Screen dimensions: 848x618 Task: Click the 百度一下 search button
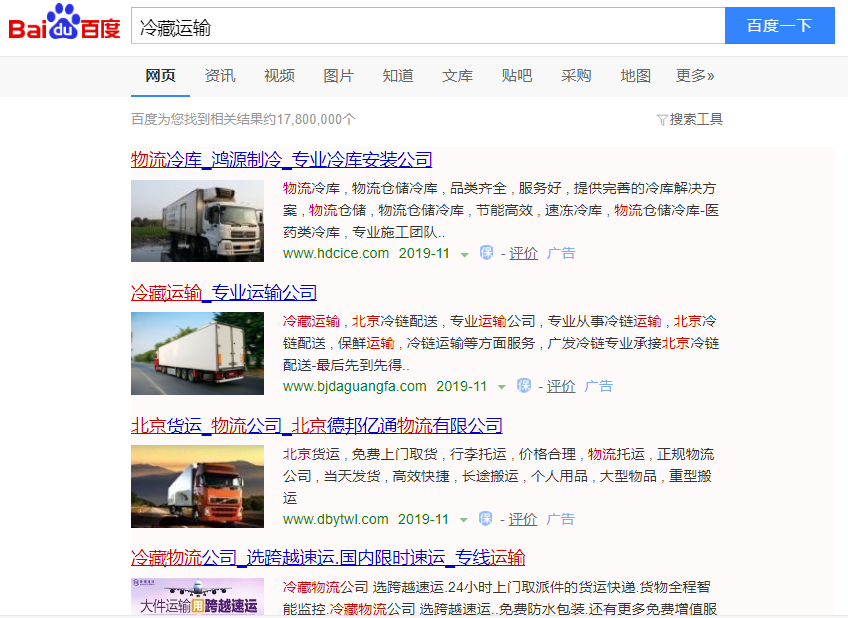(779, 25)
